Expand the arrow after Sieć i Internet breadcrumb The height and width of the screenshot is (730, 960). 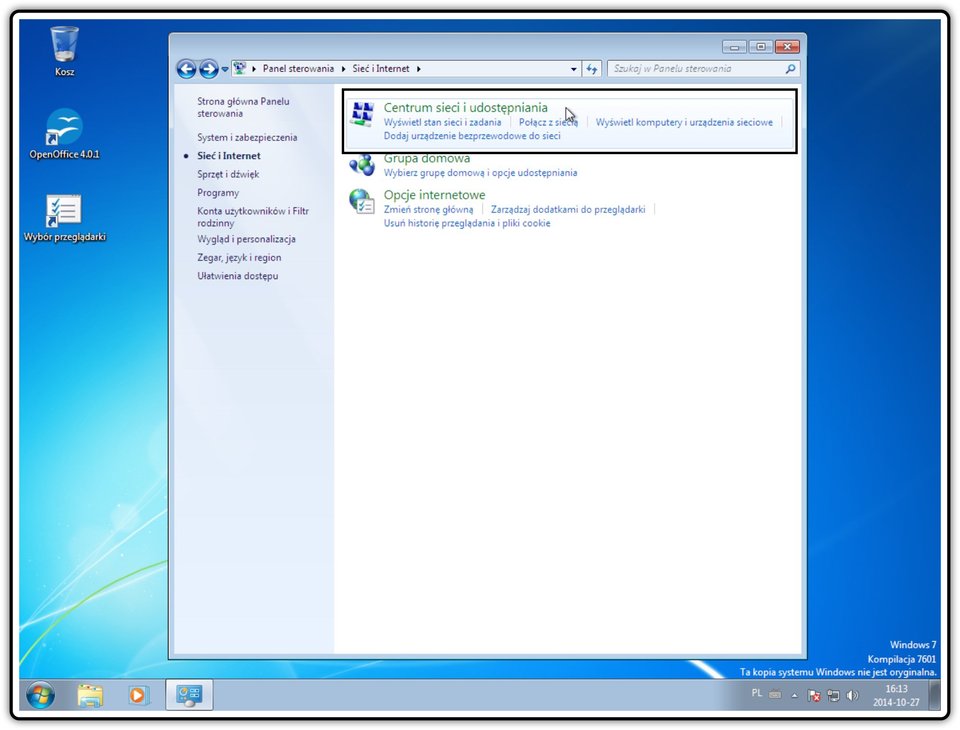pyautogui.click(x=419, y=69)
